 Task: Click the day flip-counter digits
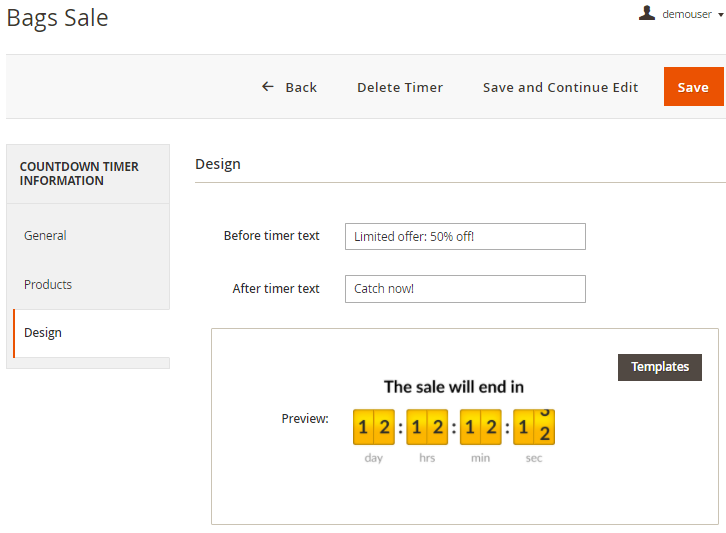[373, 427]
